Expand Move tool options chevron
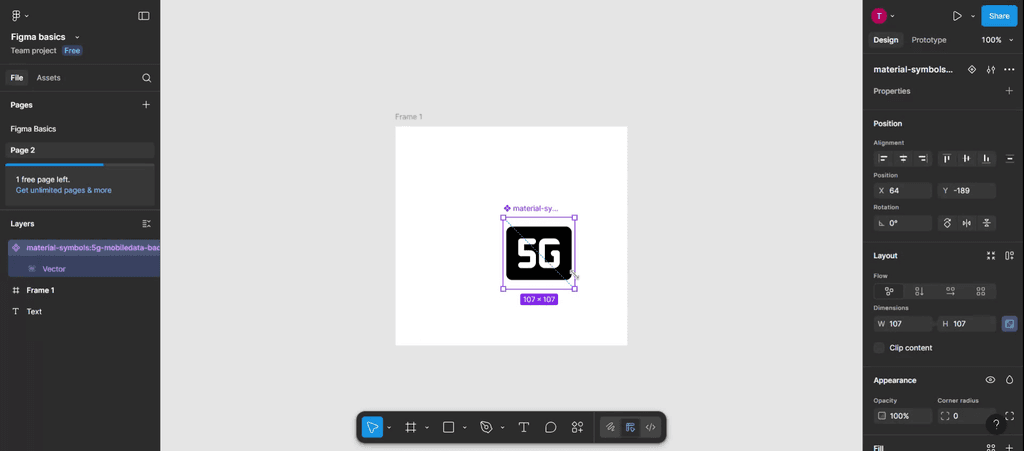This screenshot has width=1024, height=451. [389, 428]
